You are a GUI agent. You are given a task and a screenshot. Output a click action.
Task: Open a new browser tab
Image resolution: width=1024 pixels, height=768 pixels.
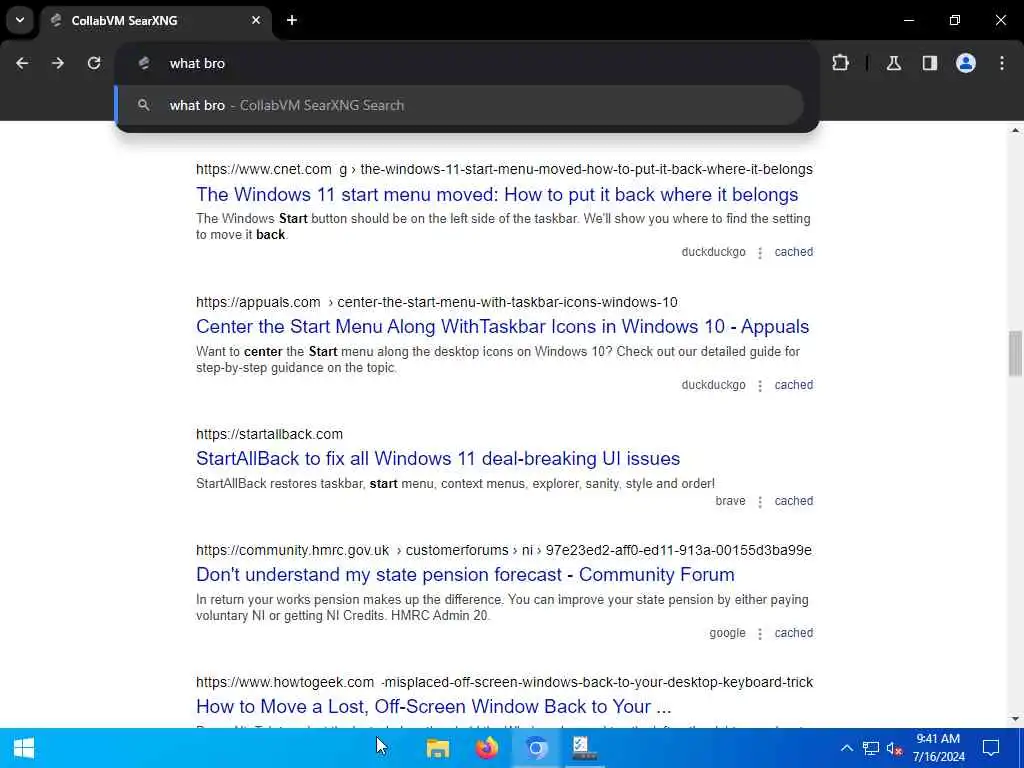point(292,20)
